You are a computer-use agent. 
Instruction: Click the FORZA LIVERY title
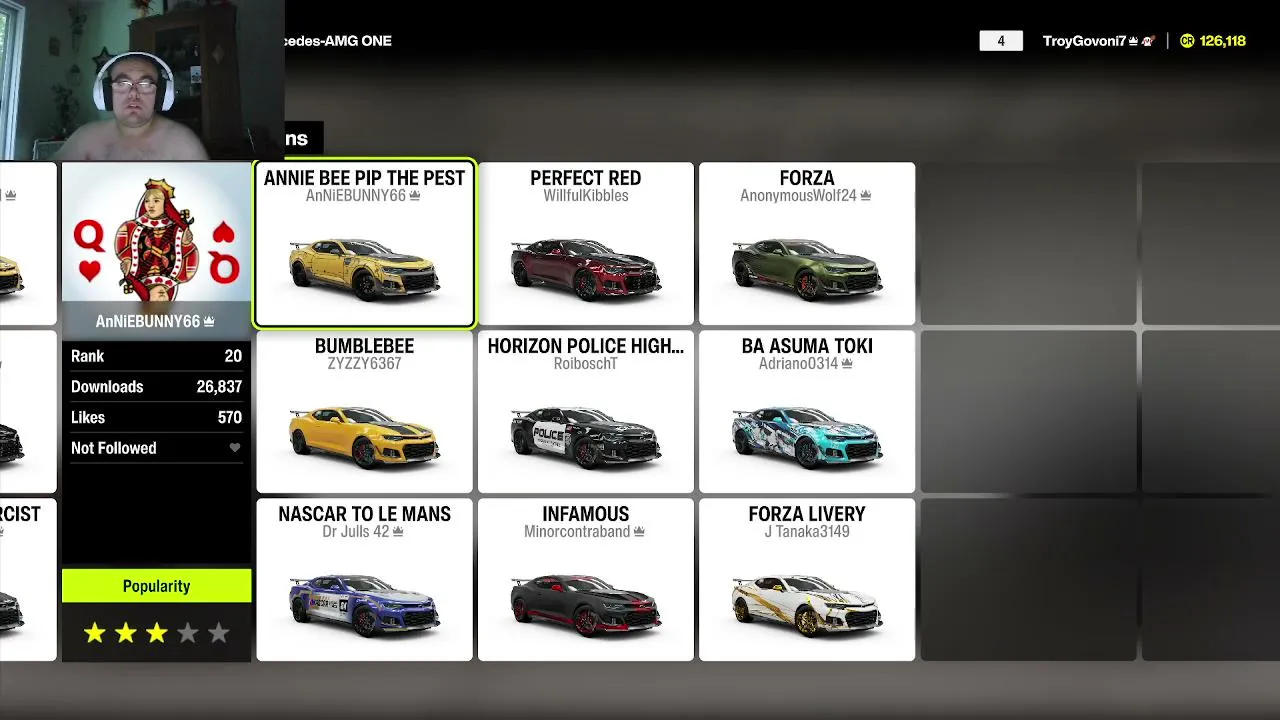pyautogui.click(x=807, y=514)
